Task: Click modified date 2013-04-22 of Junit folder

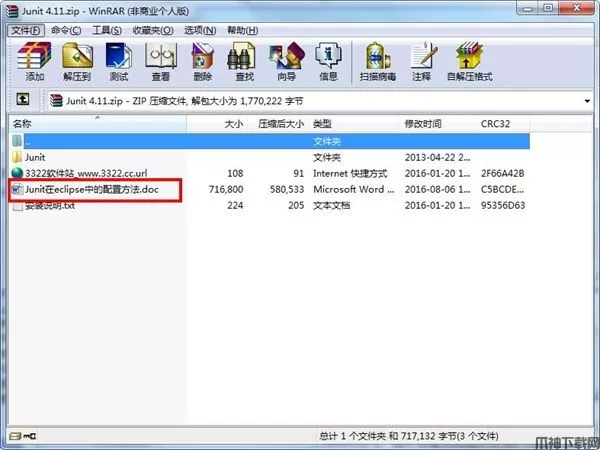Action: click(437, 157)
